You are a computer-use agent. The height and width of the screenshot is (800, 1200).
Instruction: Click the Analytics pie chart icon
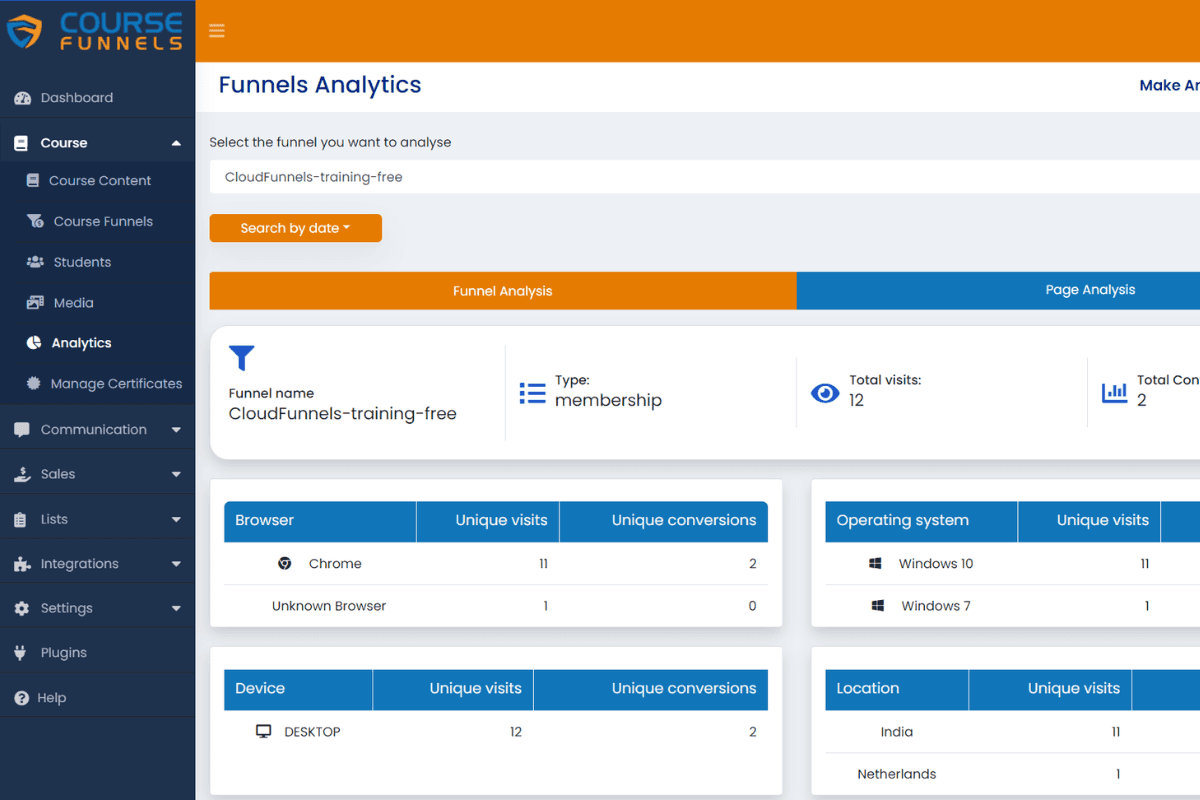point(34,343)
